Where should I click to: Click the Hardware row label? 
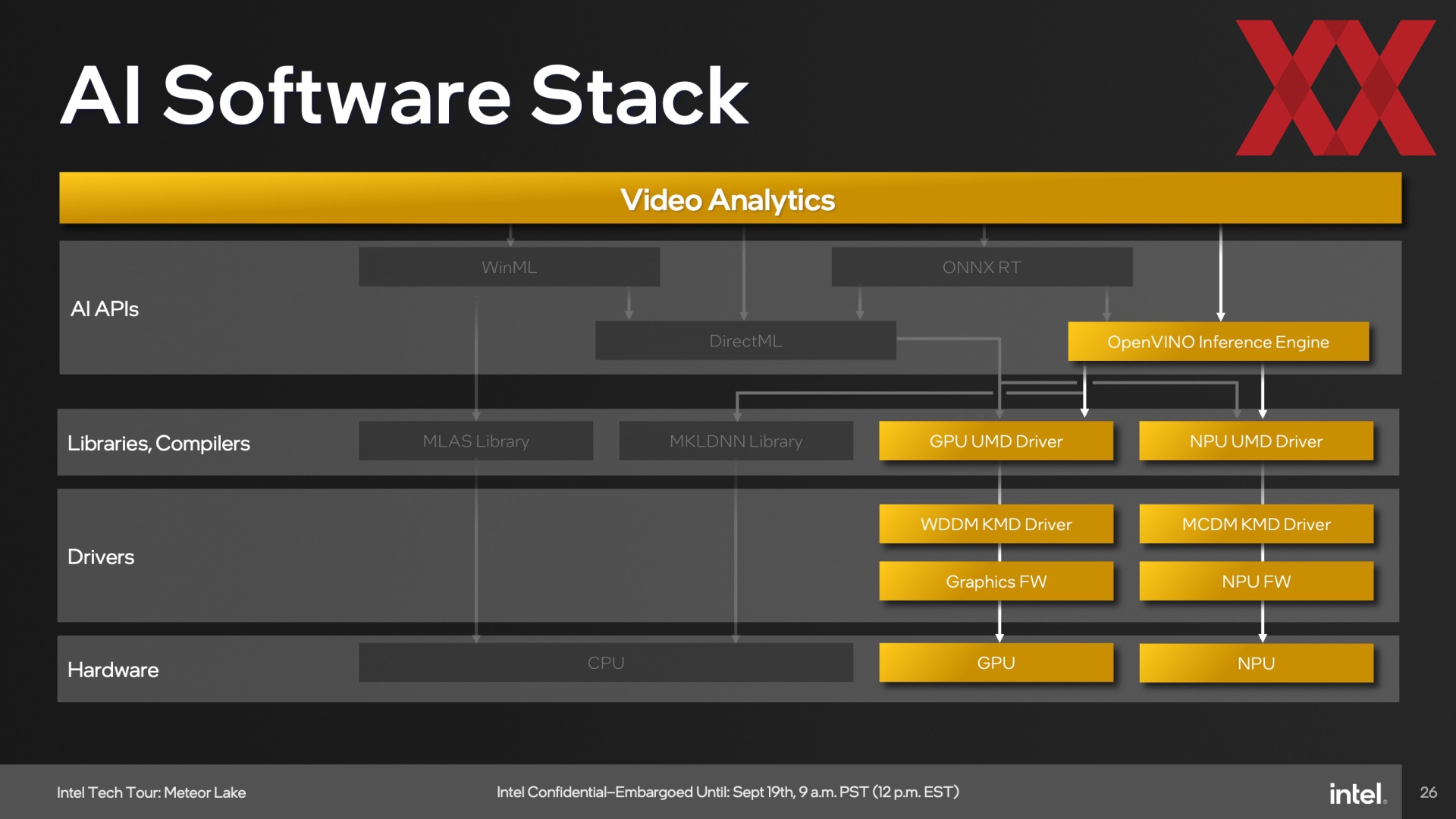tap(113, 670)
